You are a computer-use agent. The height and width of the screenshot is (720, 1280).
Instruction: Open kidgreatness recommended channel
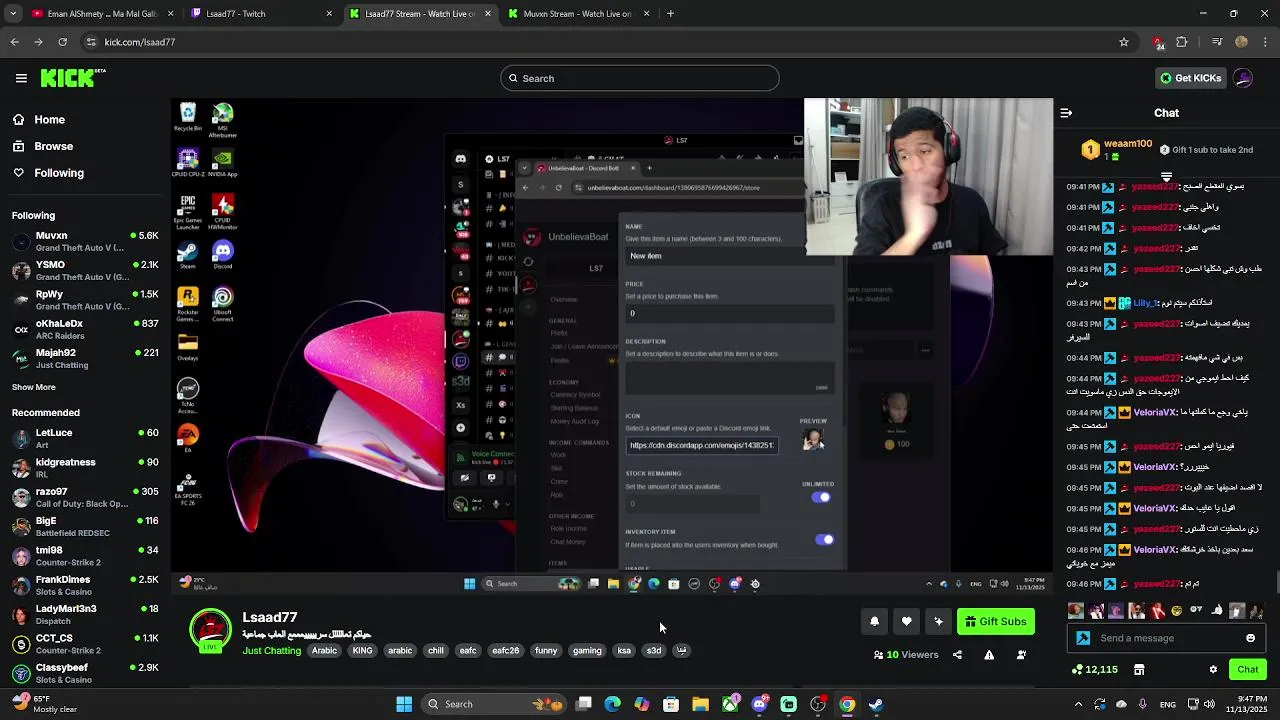(85, 467)
